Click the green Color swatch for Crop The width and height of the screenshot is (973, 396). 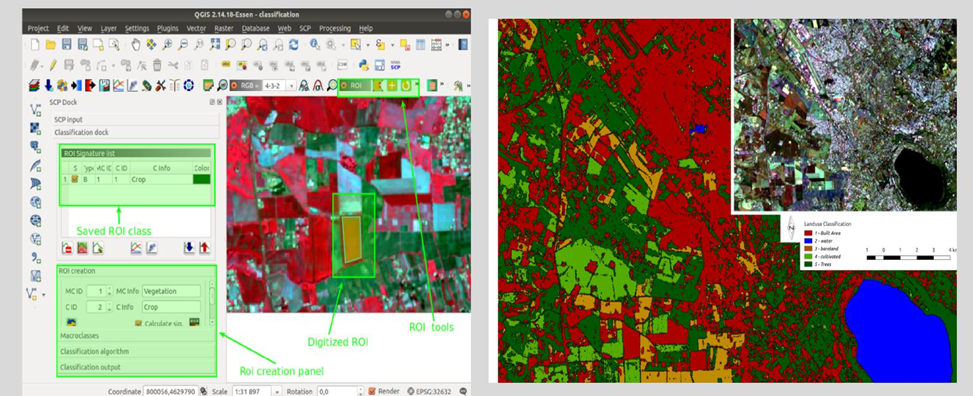(202, 179)
